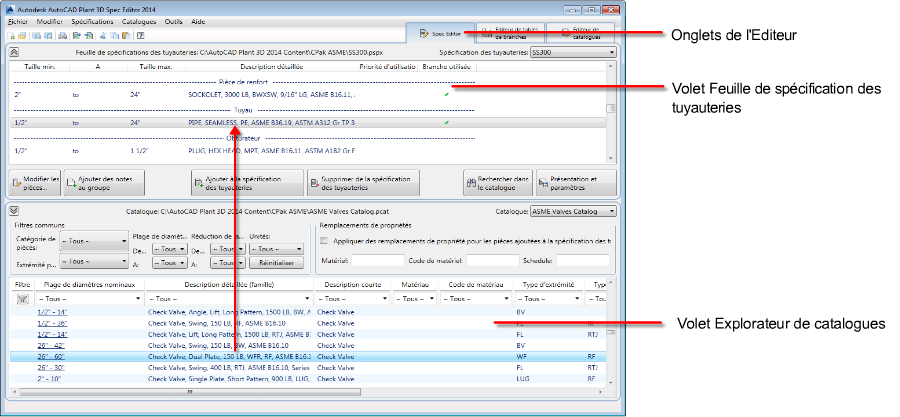This screenshot has height=417, width=900.
Task: Open the Fichier menu
Action: click(19, 22)
